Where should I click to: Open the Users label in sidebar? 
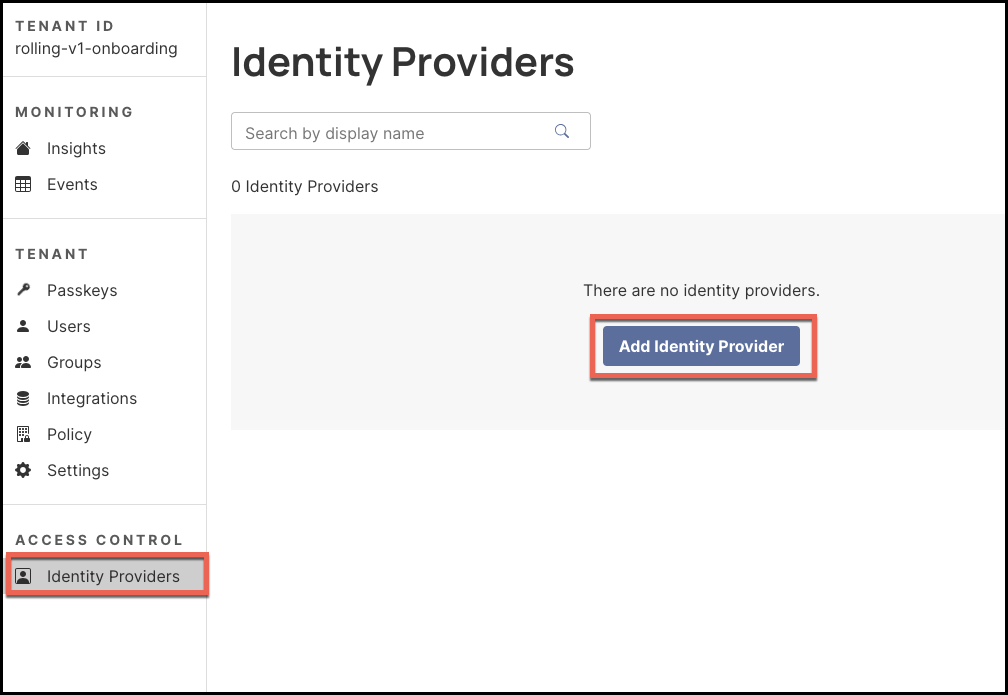pos(69,326)
